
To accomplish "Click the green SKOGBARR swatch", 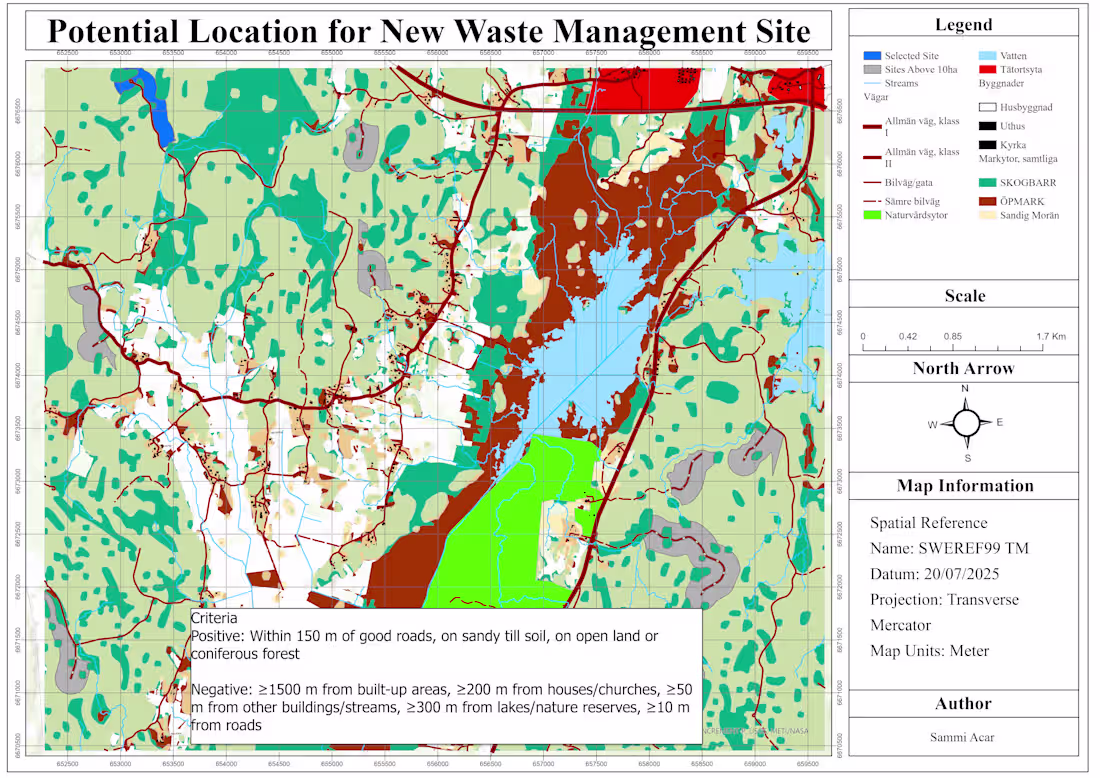I will [987, 182].
